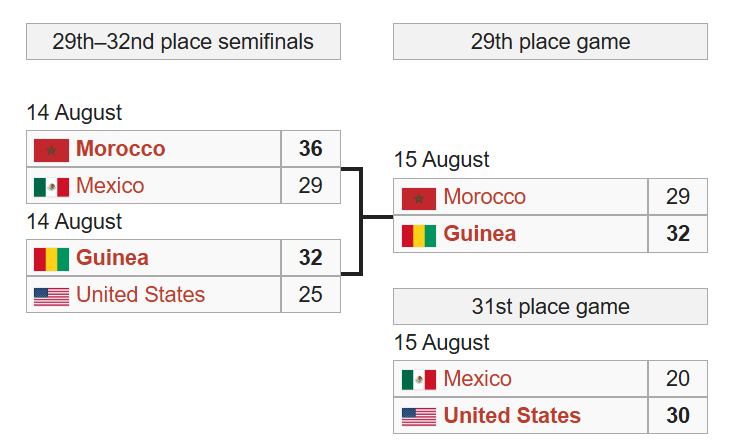This screenshot has width=729, height=447.
Task: Click Mexico flag in 31st place game
Action: pos(419,380)
